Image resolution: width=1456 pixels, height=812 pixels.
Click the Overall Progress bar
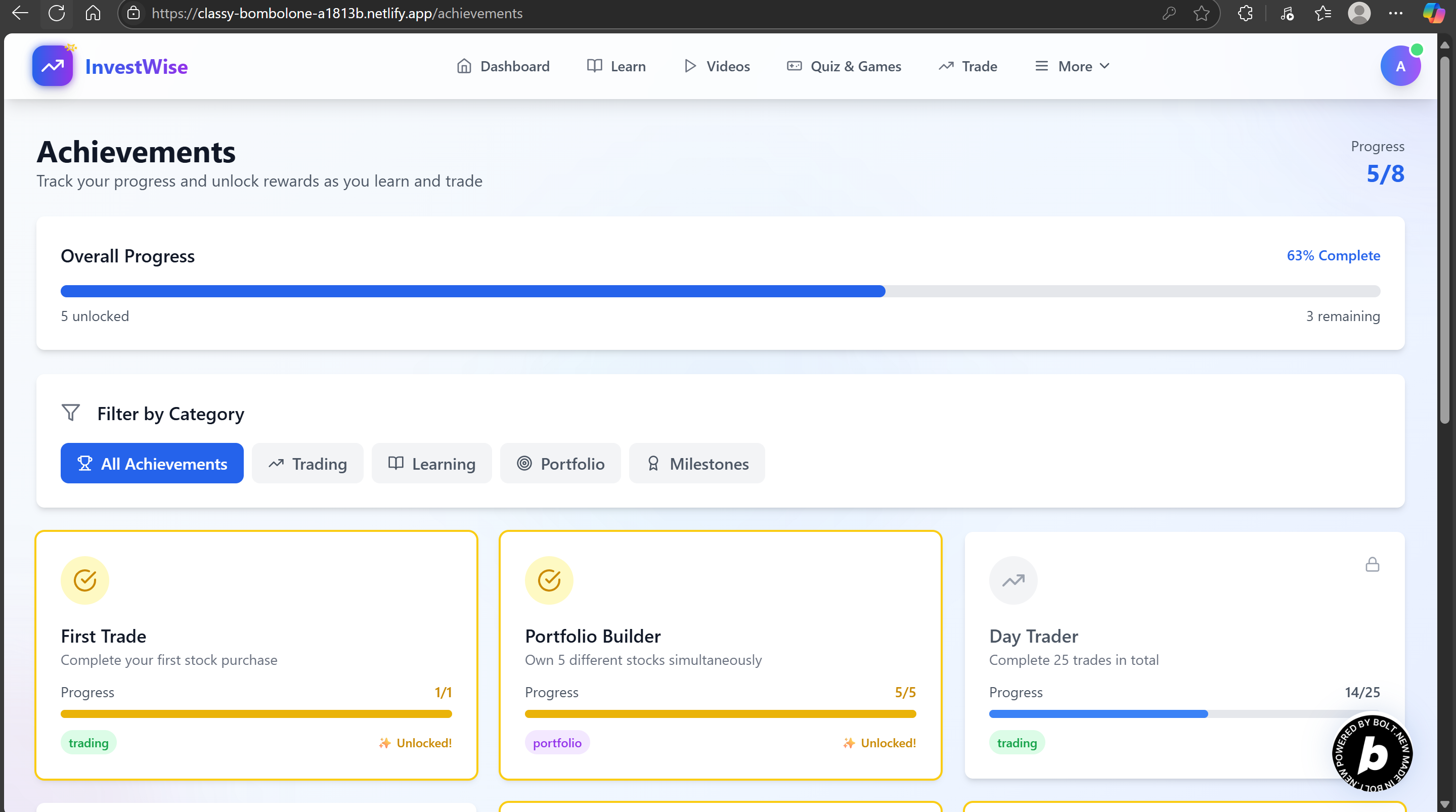(720, 291)
